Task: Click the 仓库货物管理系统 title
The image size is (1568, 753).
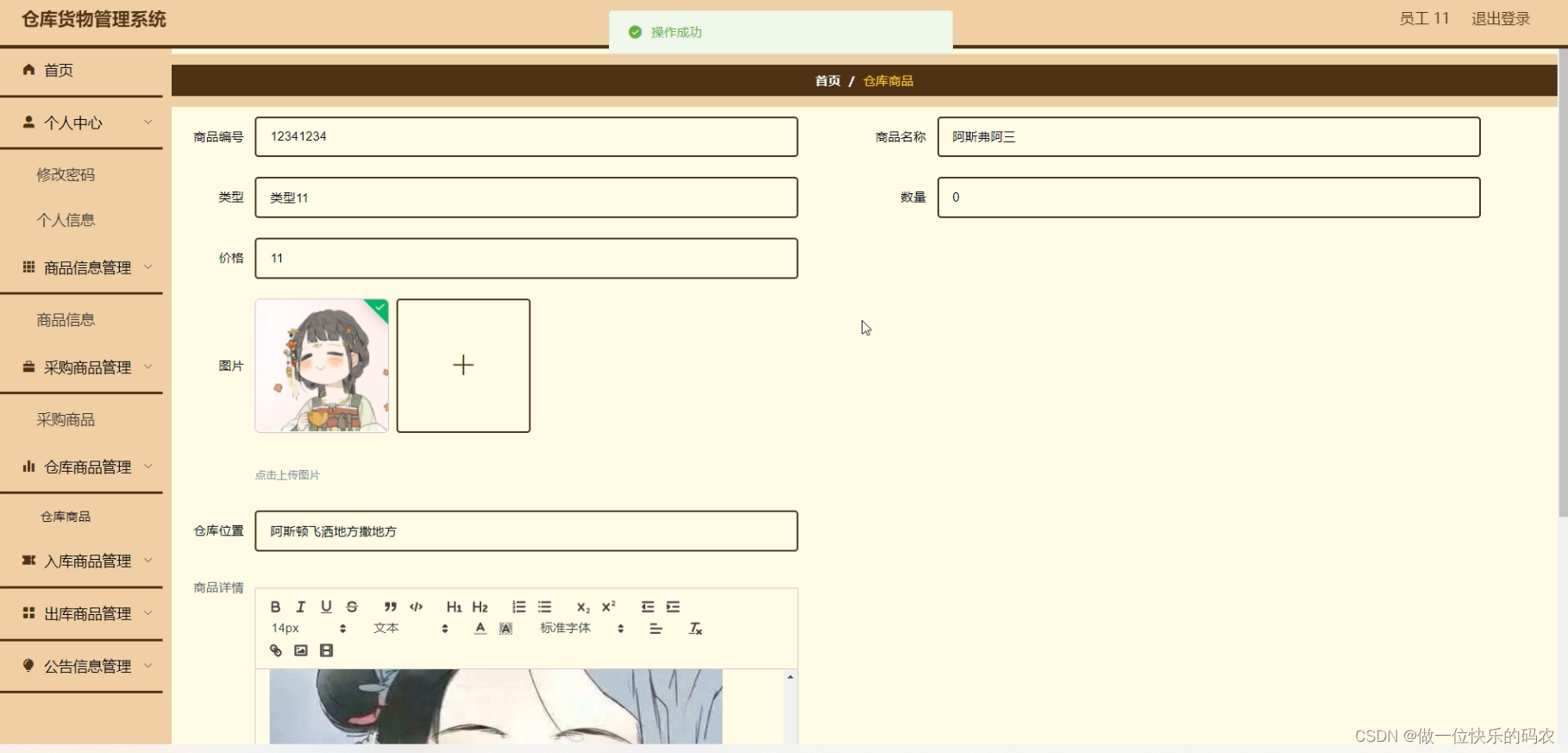Action: (x=94, y=20)
